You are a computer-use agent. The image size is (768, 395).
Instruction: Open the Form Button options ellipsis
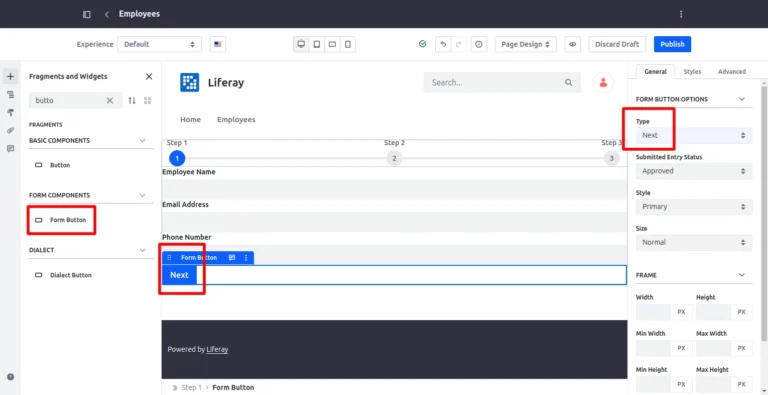(246, 258)
